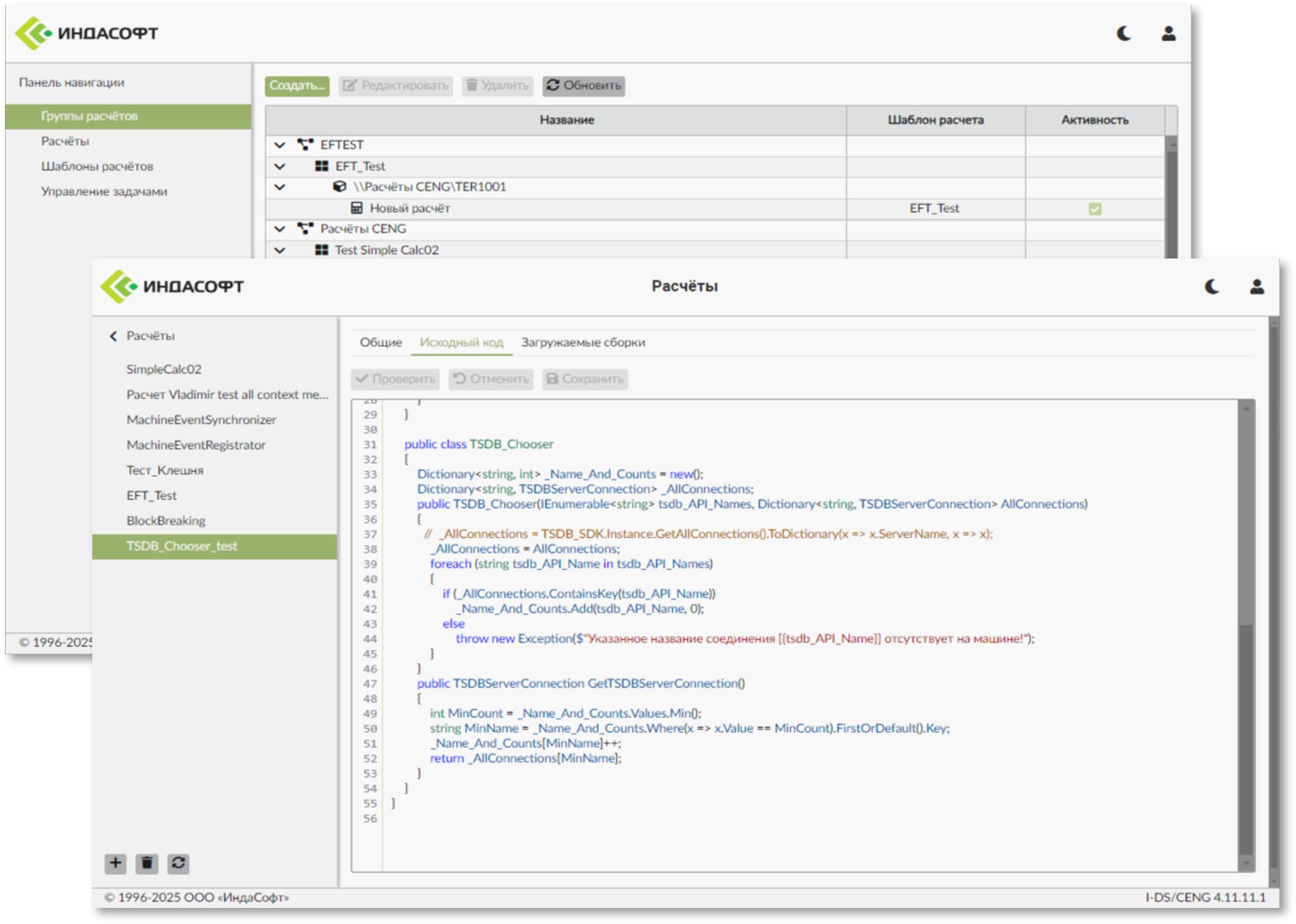This screenshot has height=924, width=1296.
Task: Open user profile icon in Расчёты window
Action: coord(1257,287)
